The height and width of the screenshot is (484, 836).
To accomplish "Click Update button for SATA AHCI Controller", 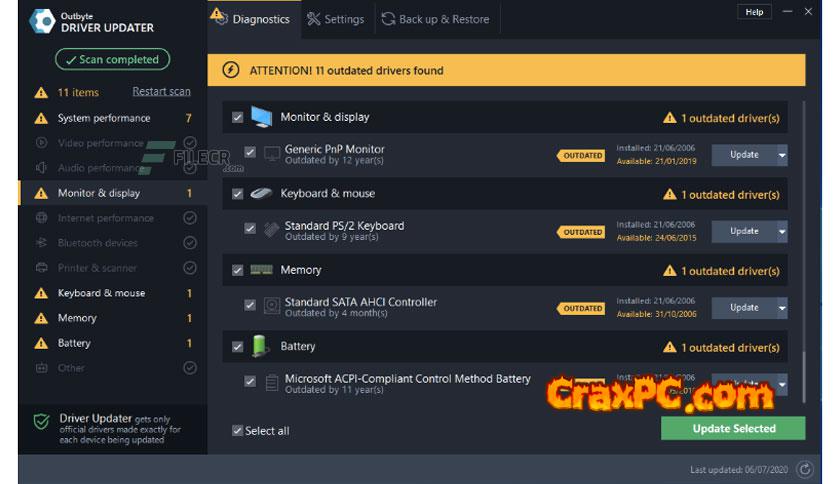I will click(x=744, y=308).
